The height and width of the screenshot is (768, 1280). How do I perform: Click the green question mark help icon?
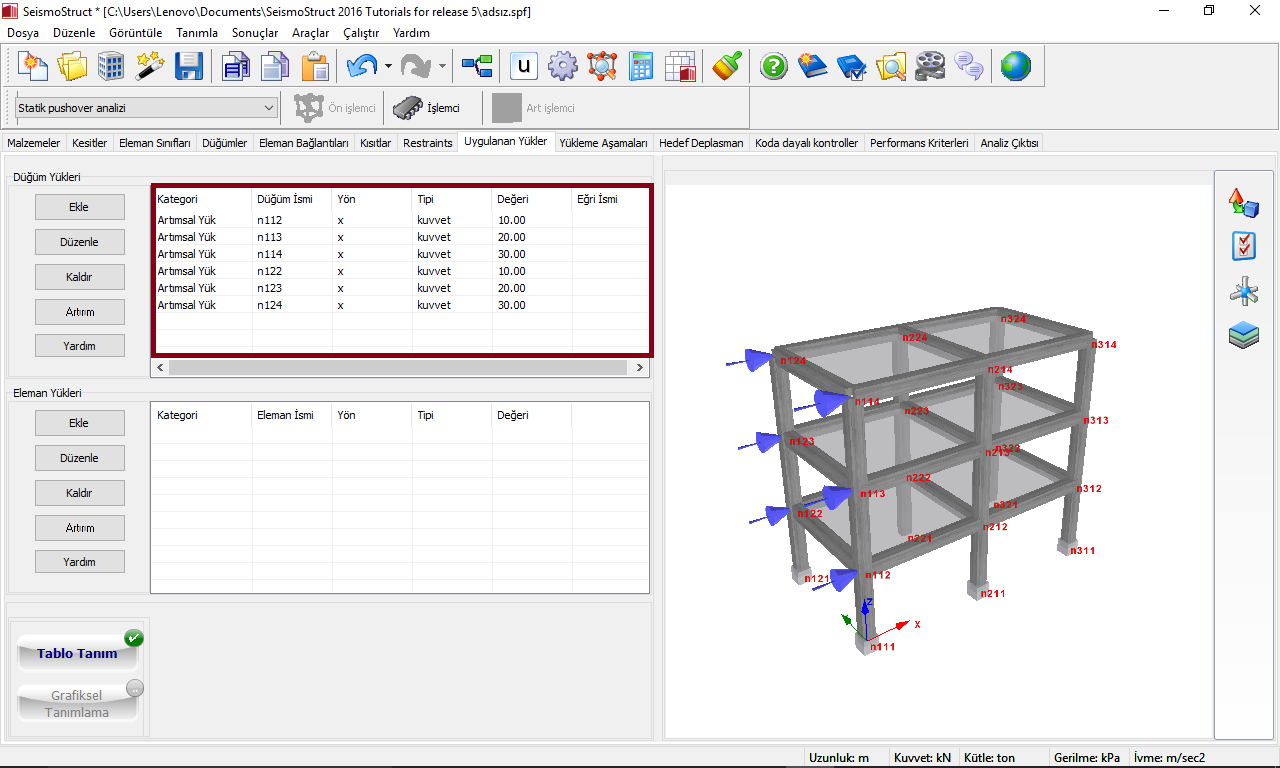tap(774, 67)
